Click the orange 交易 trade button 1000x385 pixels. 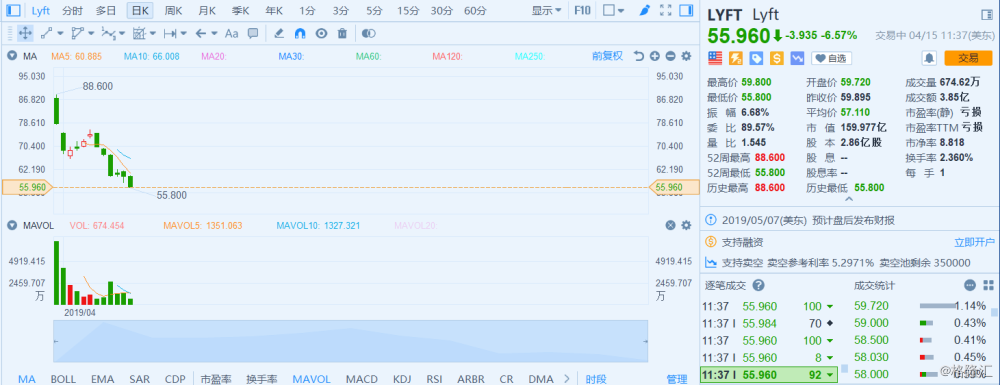click(969, 58)
